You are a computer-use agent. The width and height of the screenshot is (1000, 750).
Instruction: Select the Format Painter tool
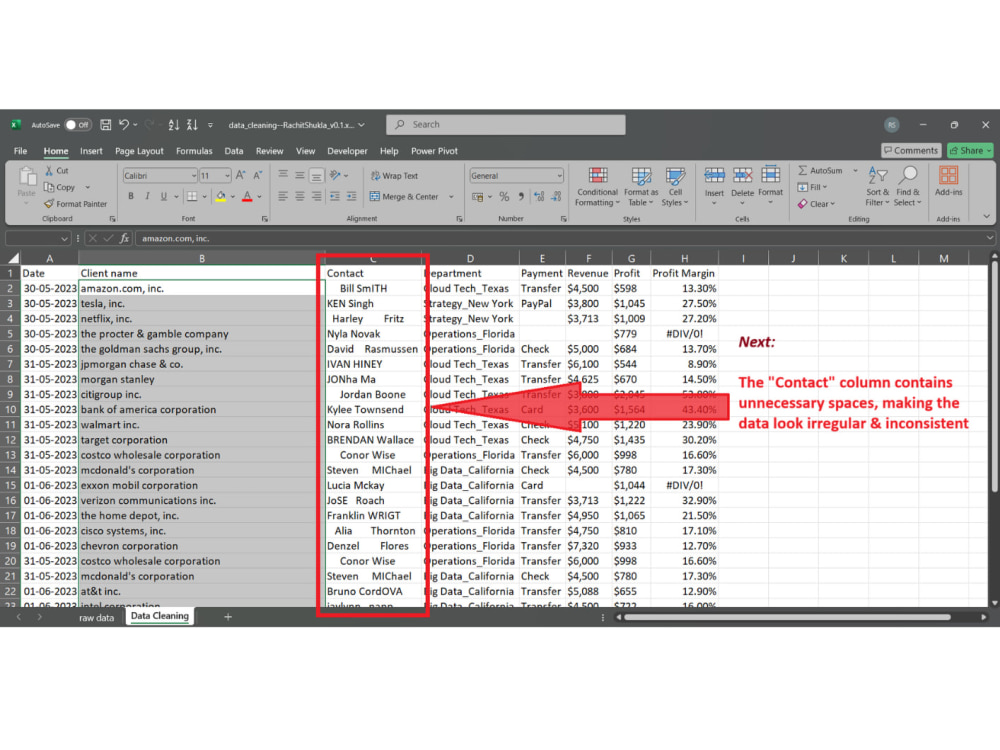point(75,204)
